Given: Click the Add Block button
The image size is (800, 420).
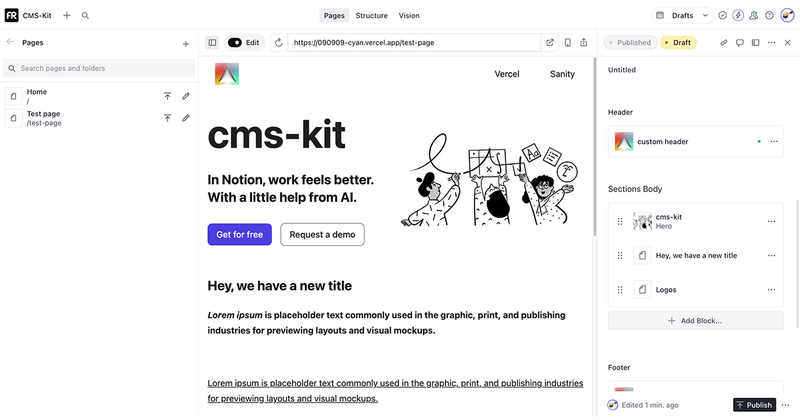Looking at the screenshot, I should (695, 320).
